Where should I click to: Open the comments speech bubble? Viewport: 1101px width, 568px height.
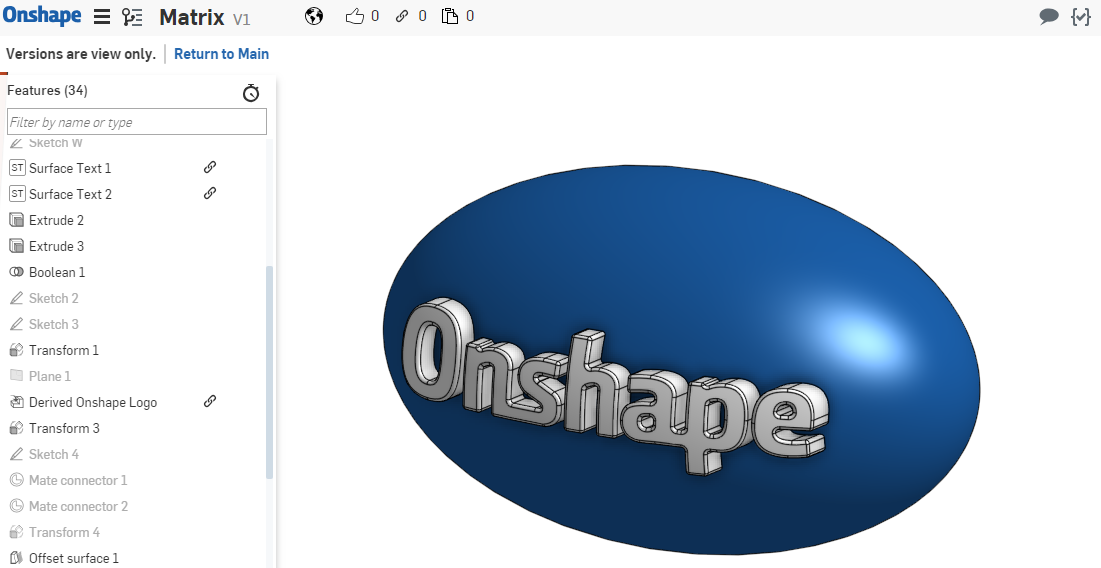coord(1049,16)
